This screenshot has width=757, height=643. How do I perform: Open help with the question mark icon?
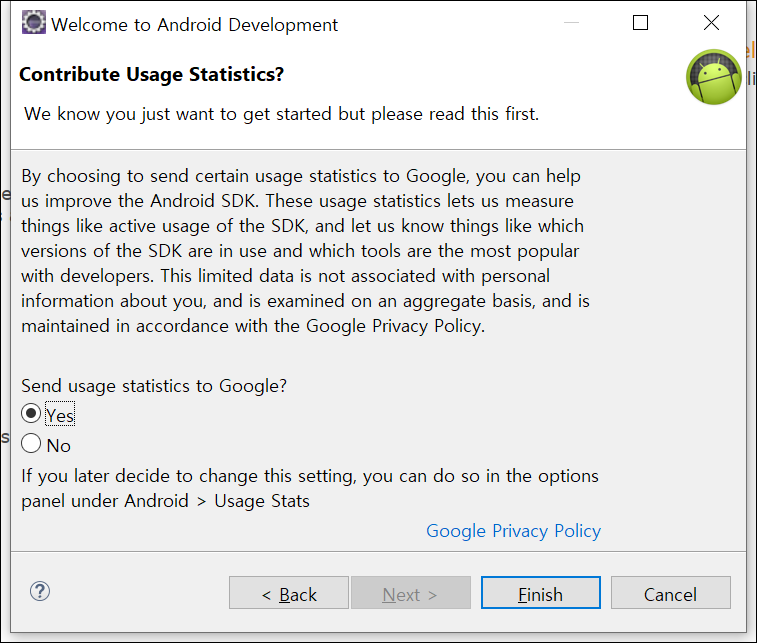coord(40,591)
